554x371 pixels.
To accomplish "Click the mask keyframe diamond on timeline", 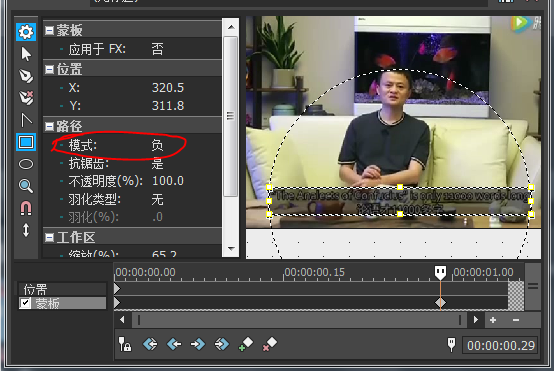I will [x=440, y=302].
